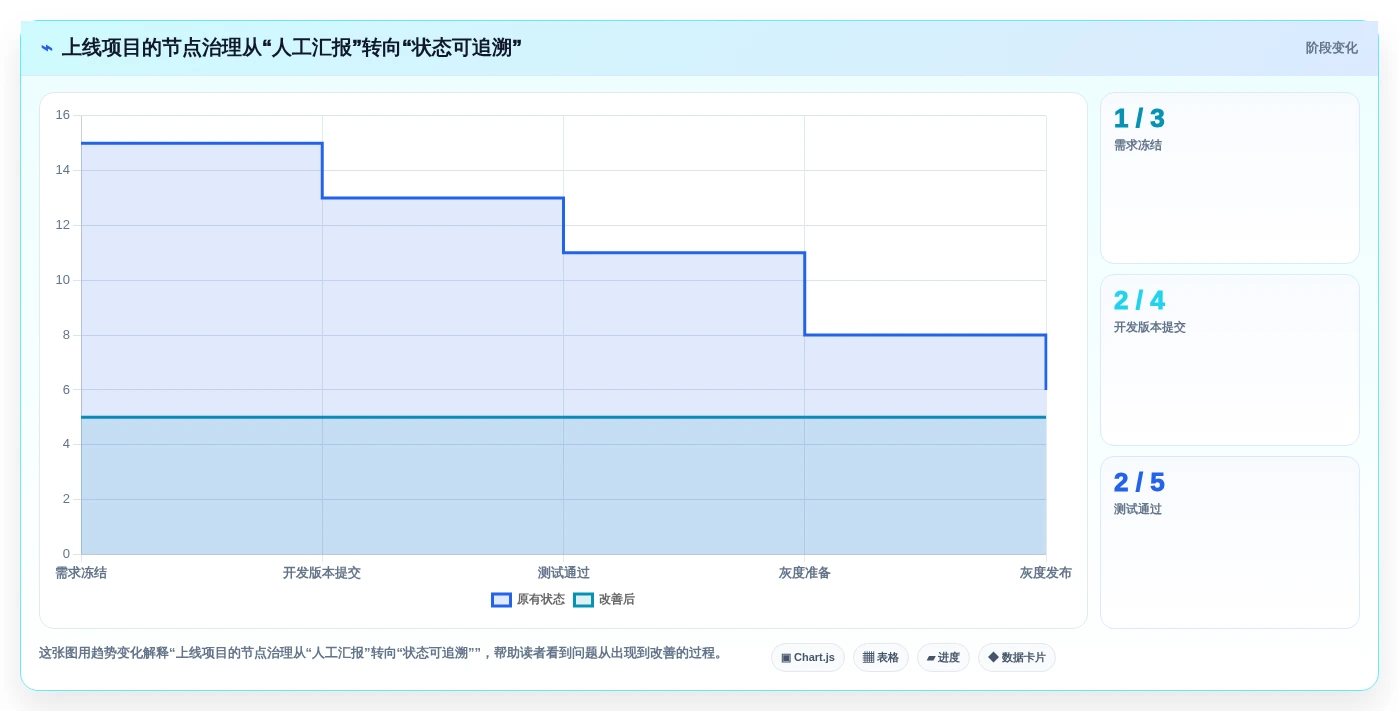Click the 1 / 3 value text

(x=1139, y=119)
